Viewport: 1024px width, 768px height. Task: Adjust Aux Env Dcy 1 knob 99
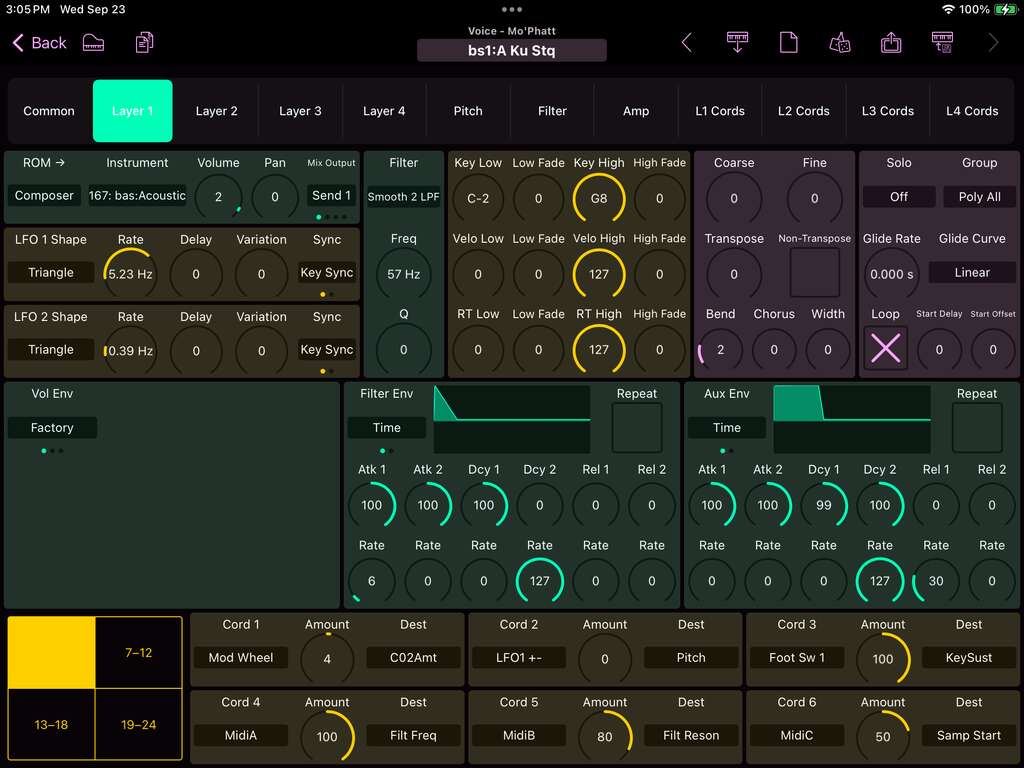click(824, 505)
